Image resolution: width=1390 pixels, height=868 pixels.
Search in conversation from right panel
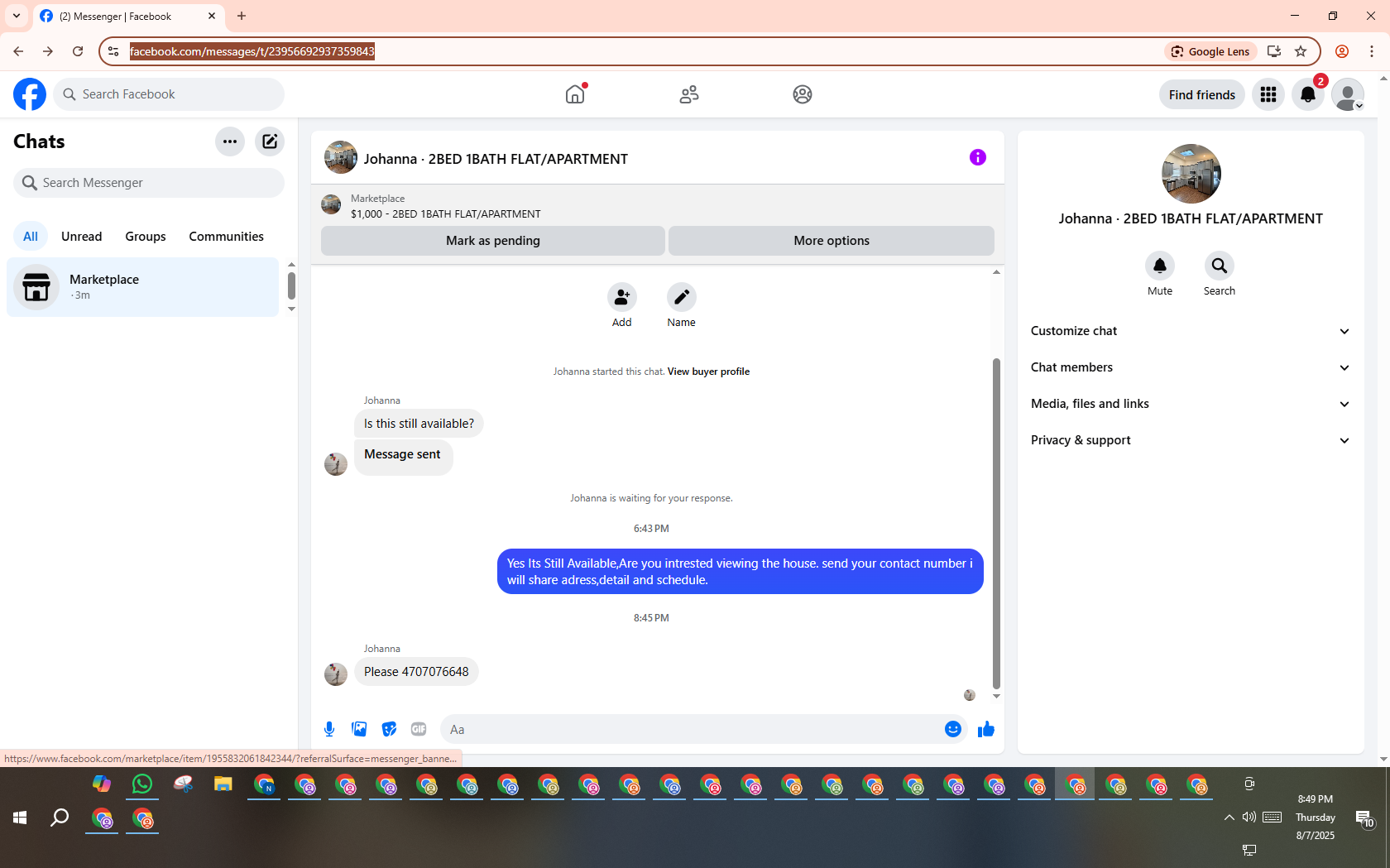(x=1220, y=266)
